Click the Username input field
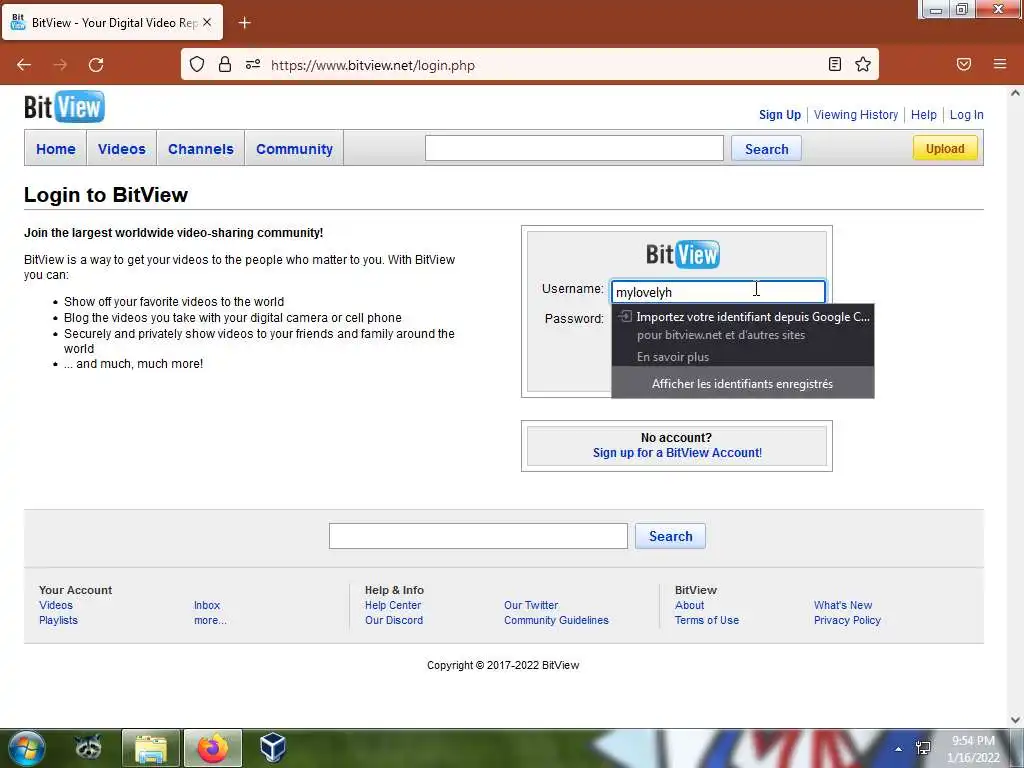The width and height of the screenshot is (1024, 768). pyautogui.click(x=718, y=292)
